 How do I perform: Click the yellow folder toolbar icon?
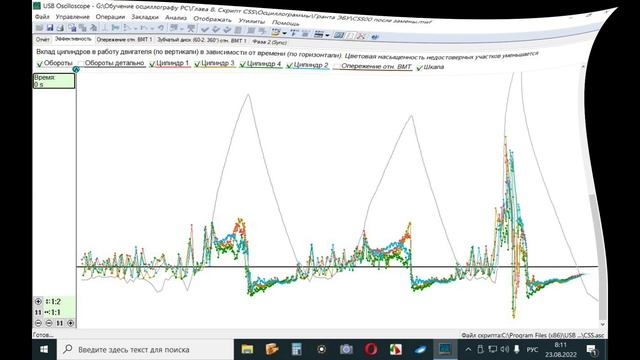(x=276, y=32)
